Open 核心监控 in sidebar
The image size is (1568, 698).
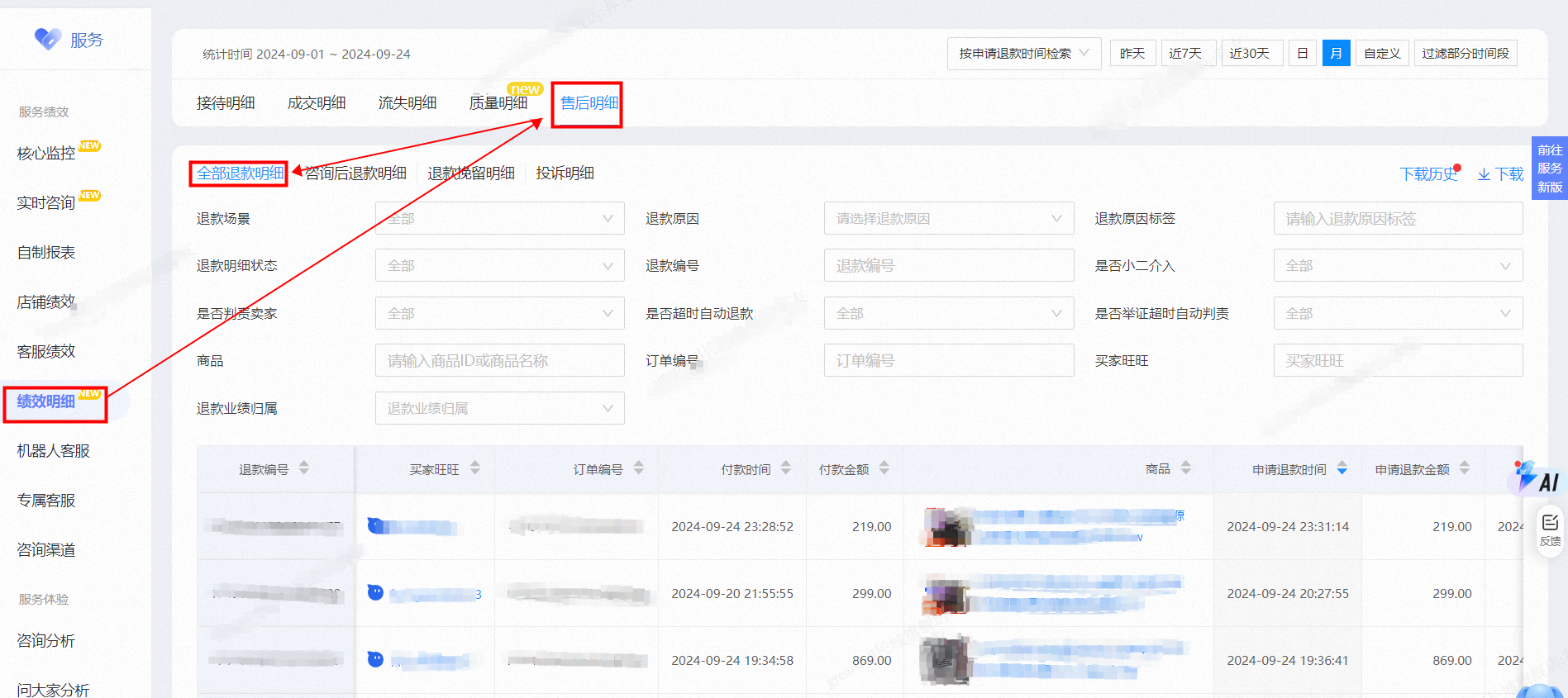click(46, 154)
